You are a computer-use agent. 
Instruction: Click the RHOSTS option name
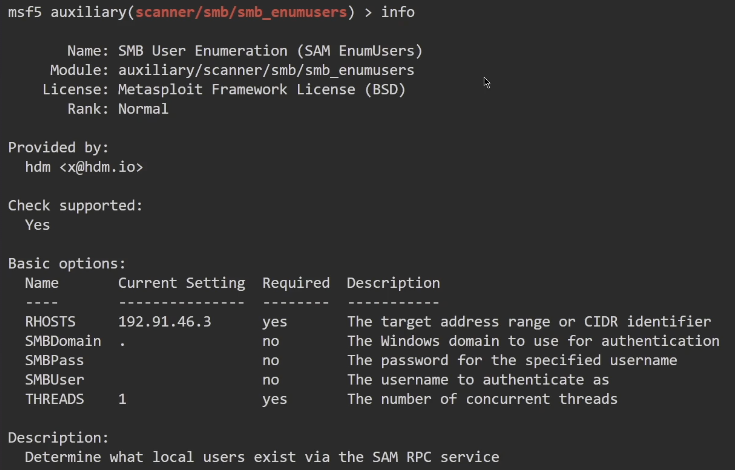pos(50,322)
